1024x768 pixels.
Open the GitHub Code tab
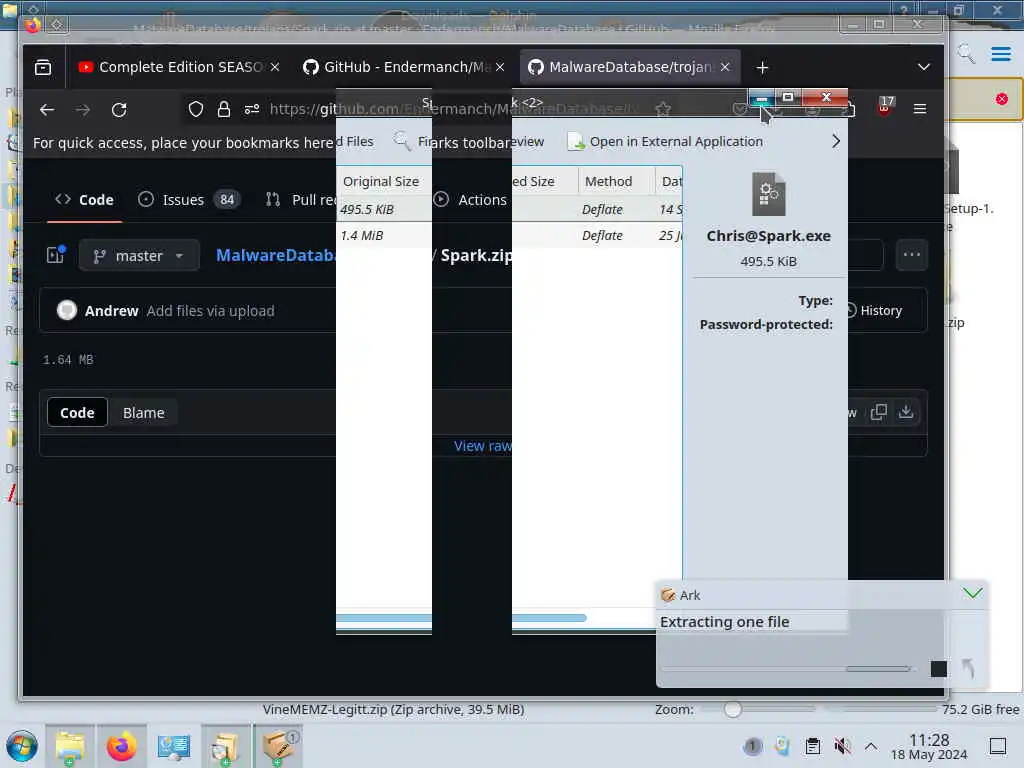[85, 200]
